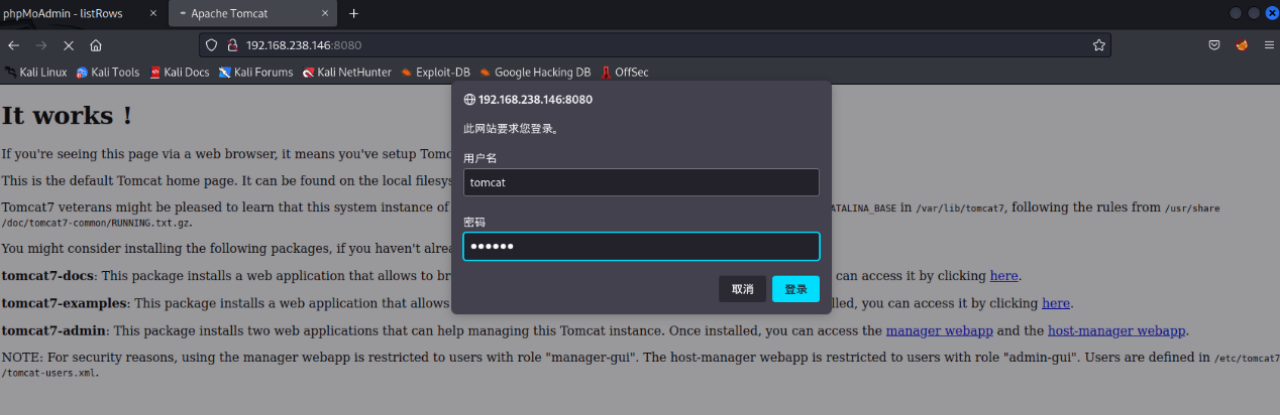Open the Kali Tools bookmark
Viewport: 1280px width, 415px height.
click(108, 72)
